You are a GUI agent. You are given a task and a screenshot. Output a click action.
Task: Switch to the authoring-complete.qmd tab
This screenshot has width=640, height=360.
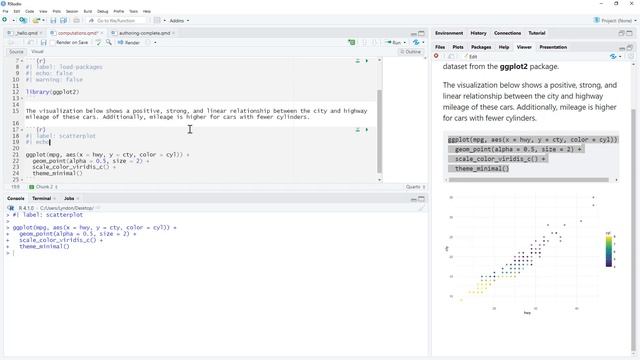pyautogui.click(x=144, y=33)
